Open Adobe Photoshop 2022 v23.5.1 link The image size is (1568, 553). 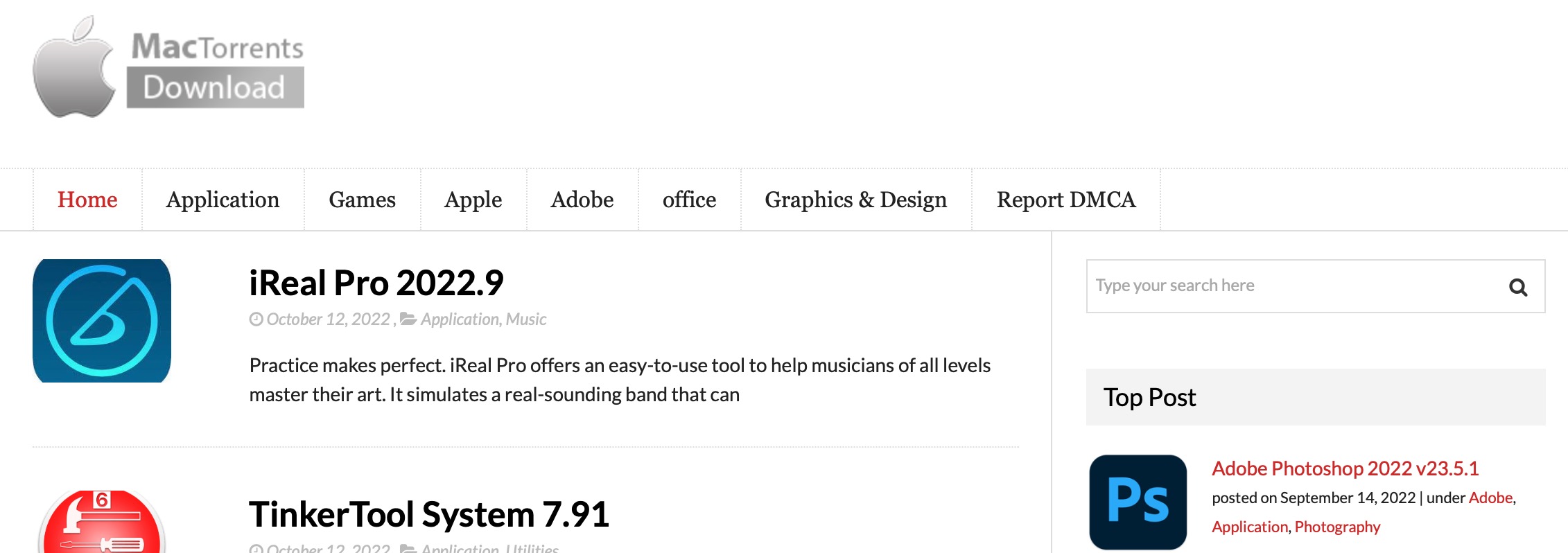(1345, 468)
